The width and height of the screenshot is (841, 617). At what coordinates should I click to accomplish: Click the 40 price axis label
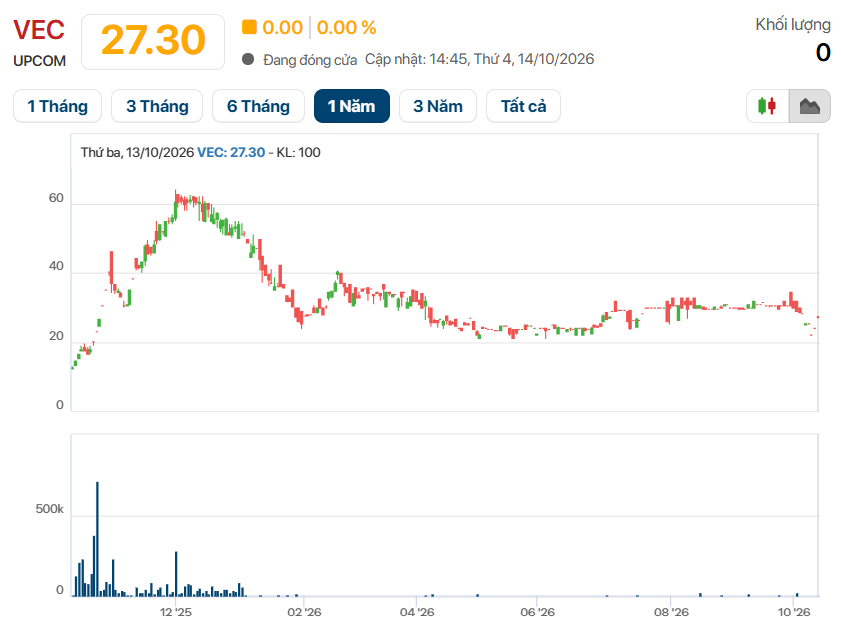coord(56,266)
